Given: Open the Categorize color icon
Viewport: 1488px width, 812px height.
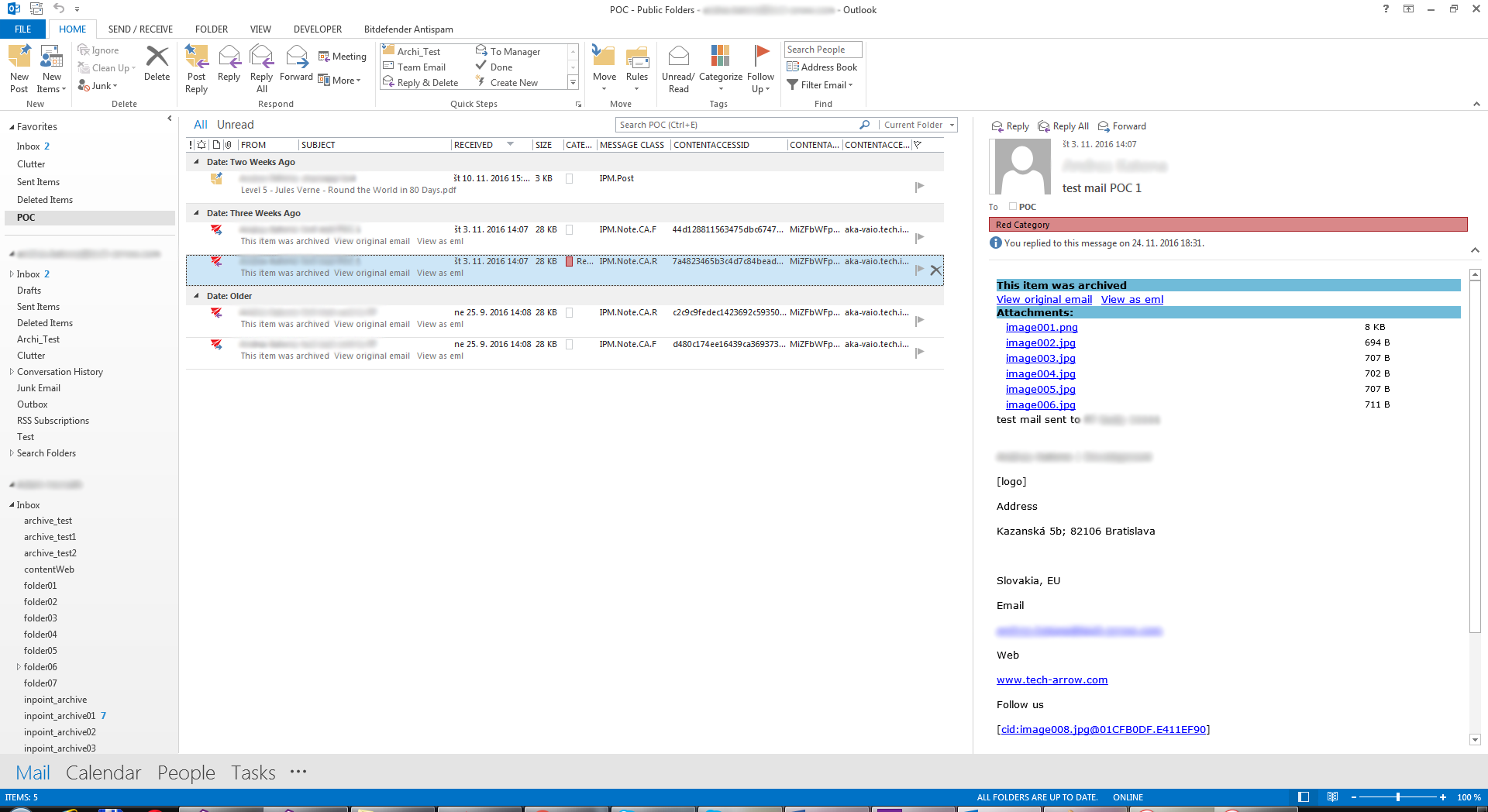Looking at the screenshot, I should pos(720,57).
